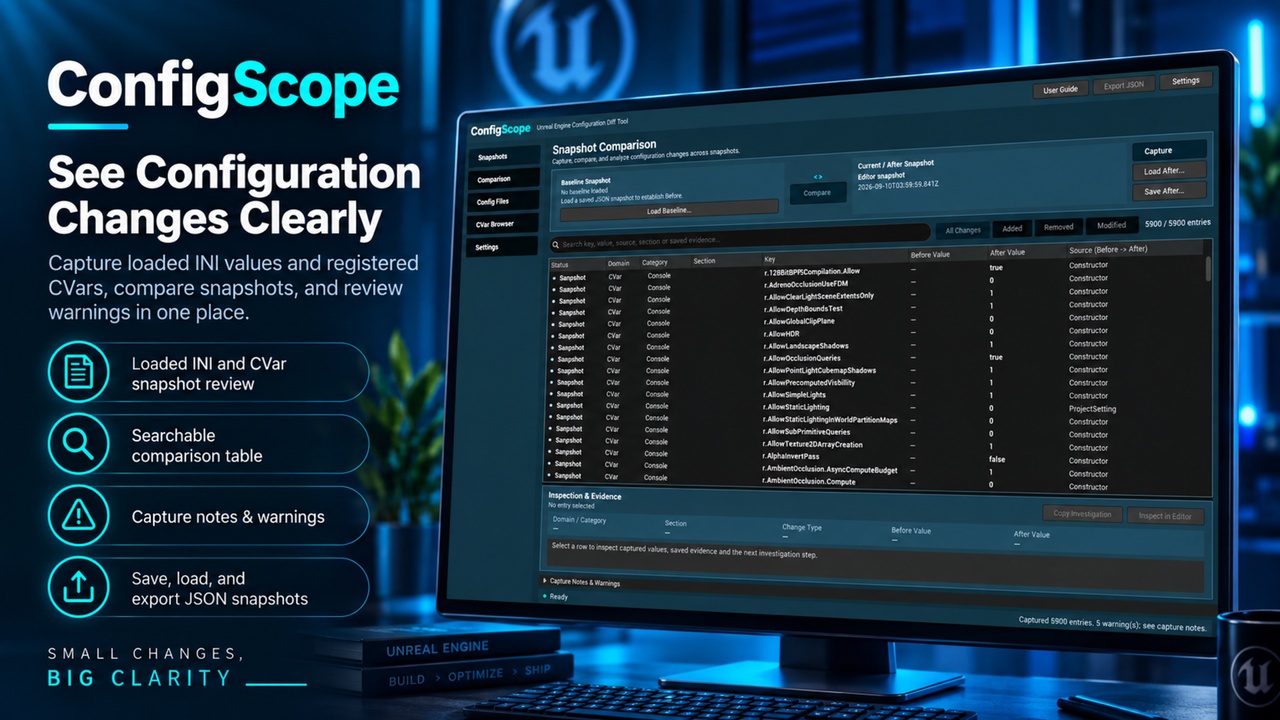Open the User Guide

pyautogui.click(x=1060, y=89)
